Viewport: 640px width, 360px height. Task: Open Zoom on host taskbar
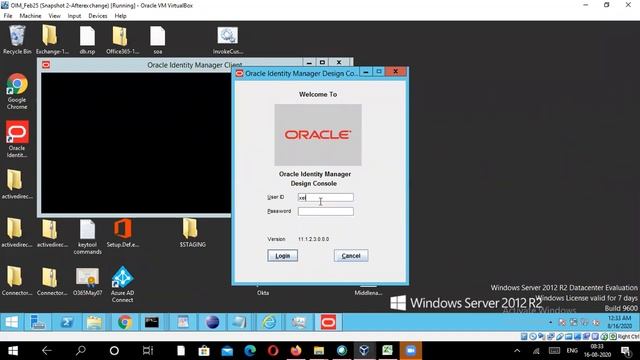point(411,351)
